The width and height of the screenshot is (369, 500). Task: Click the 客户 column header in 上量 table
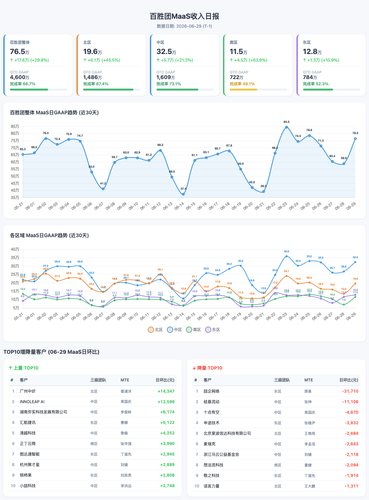click(23, 380)
